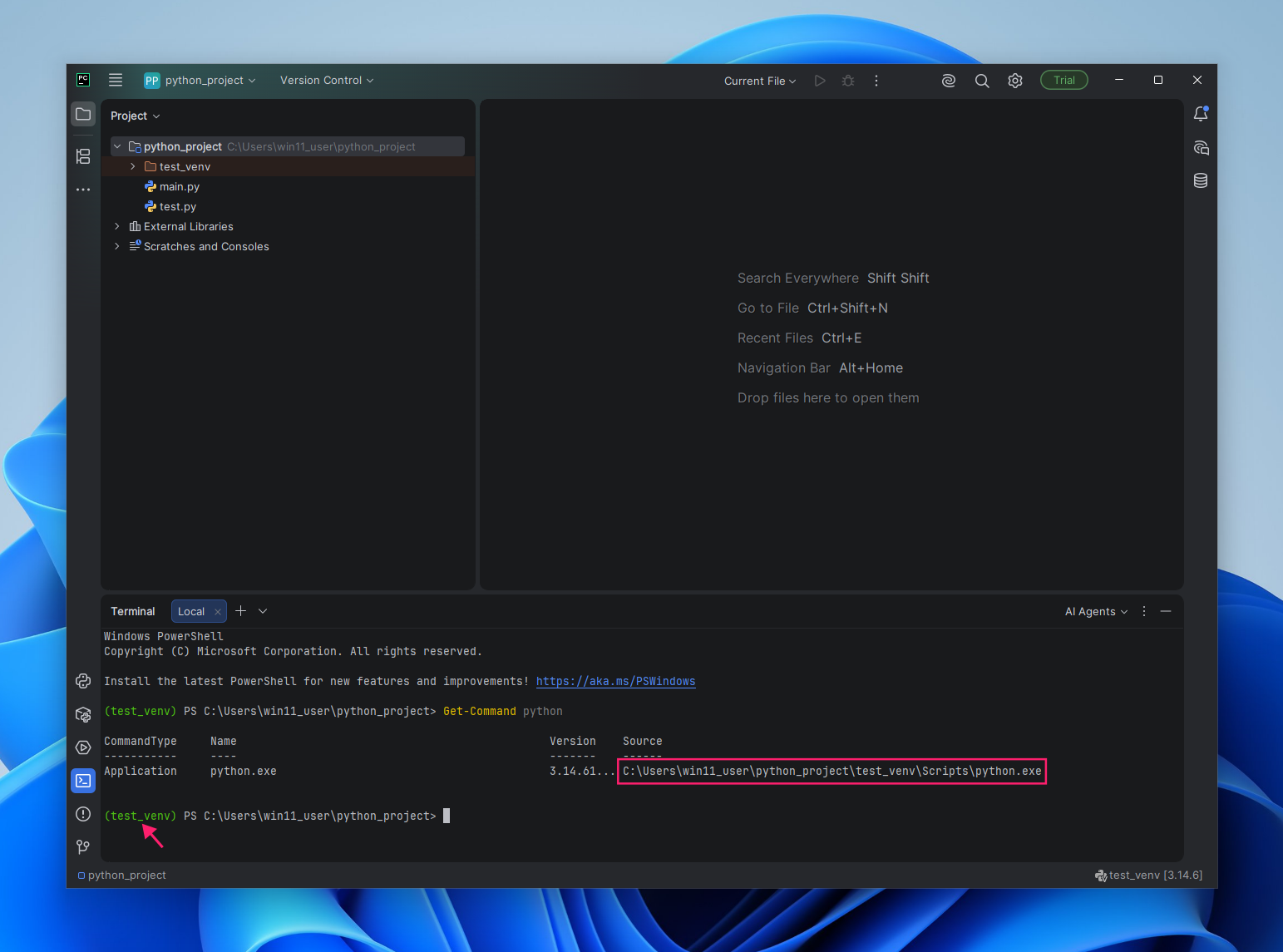Open the Version Control dropdown
The image size is (1283, 952).
click(x=327, y=81)
